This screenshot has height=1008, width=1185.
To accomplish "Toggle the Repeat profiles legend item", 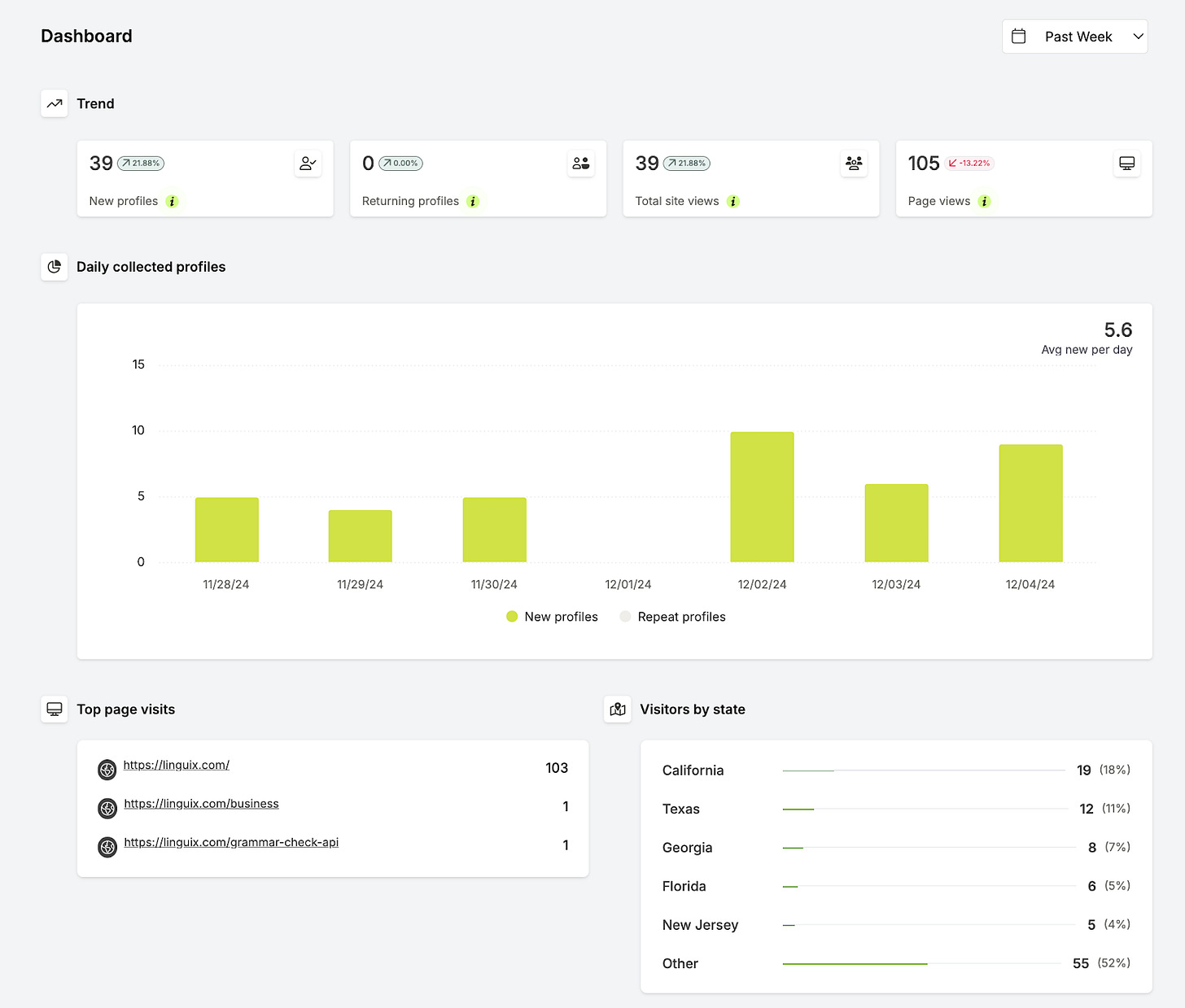I will 672,617.
